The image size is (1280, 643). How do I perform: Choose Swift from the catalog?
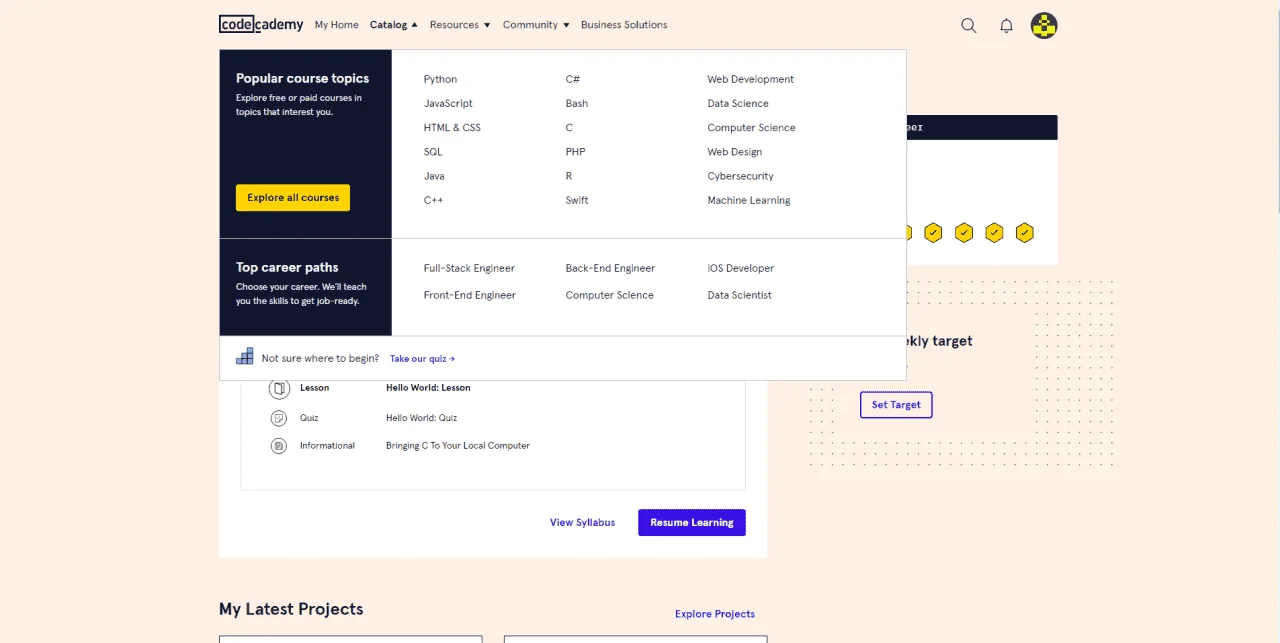tap(577, 200)
